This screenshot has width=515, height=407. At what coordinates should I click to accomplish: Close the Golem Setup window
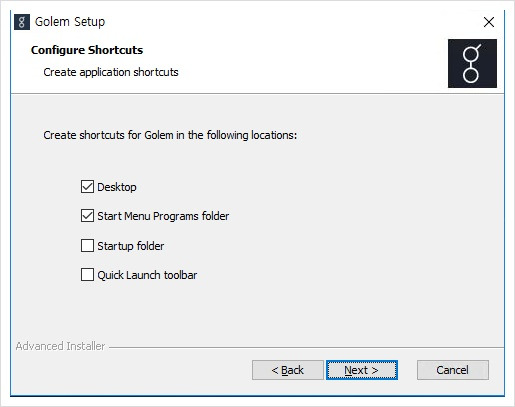coord(489,22)
